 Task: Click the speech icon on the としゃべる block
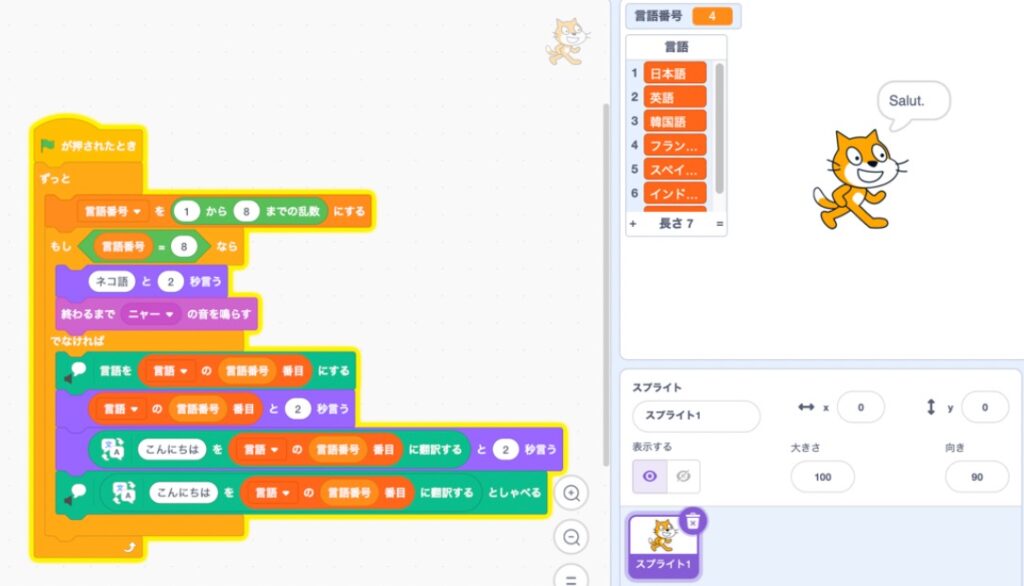(76, 493)
